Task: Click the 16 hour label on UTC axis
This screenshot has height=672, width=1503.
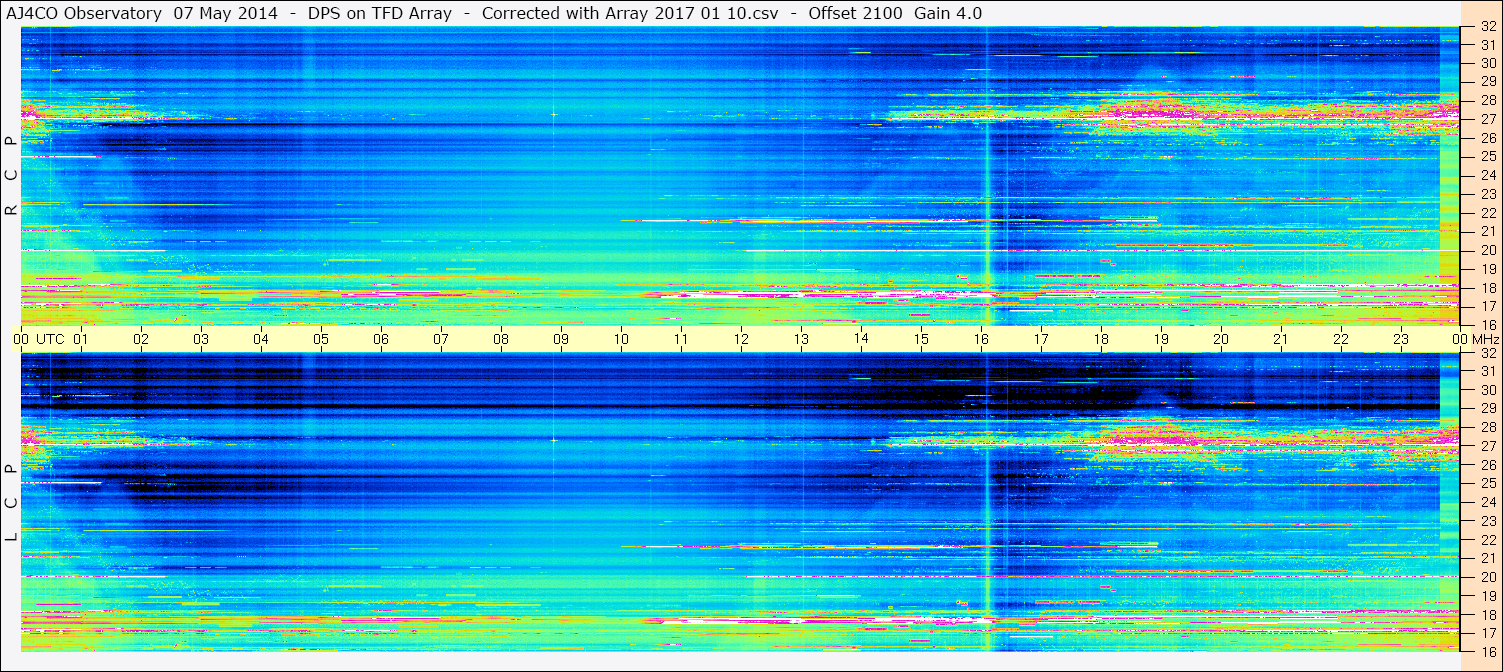Action: (981, 339)
